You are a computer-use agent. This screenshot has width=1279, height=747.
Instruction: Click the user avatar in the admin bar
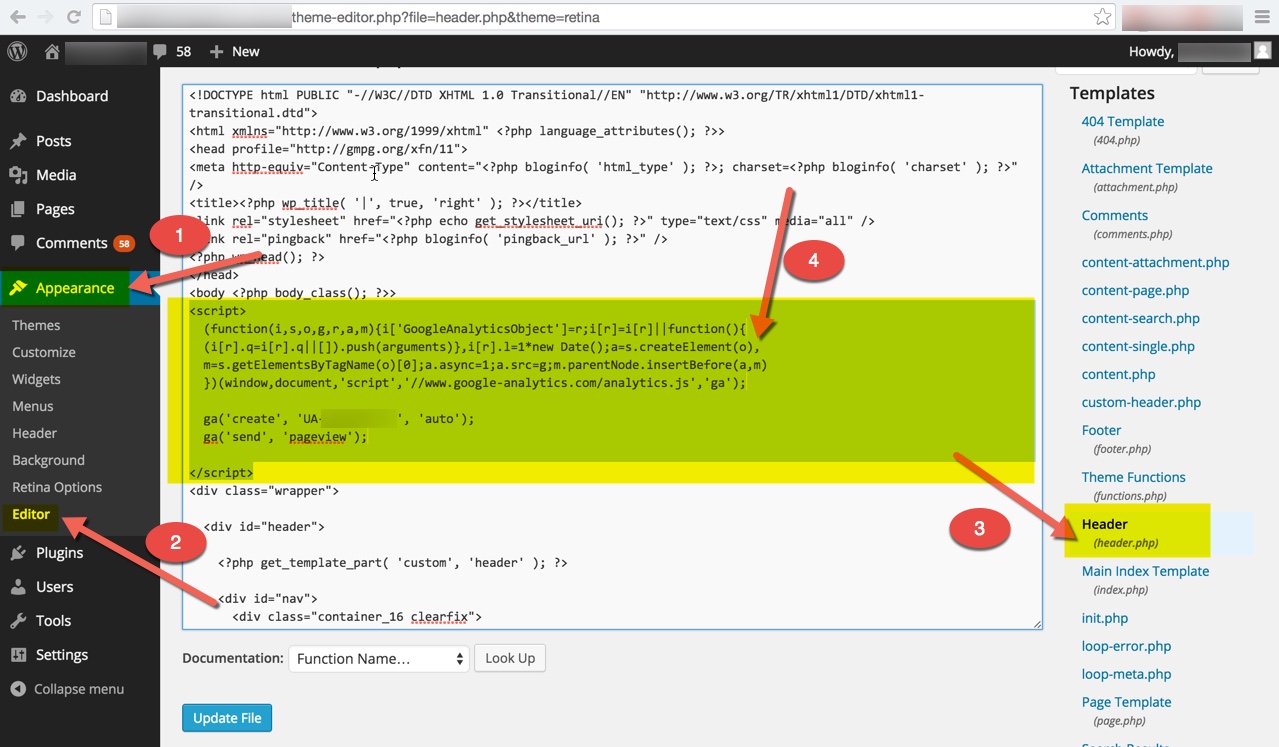click(x=1264, y=51)
